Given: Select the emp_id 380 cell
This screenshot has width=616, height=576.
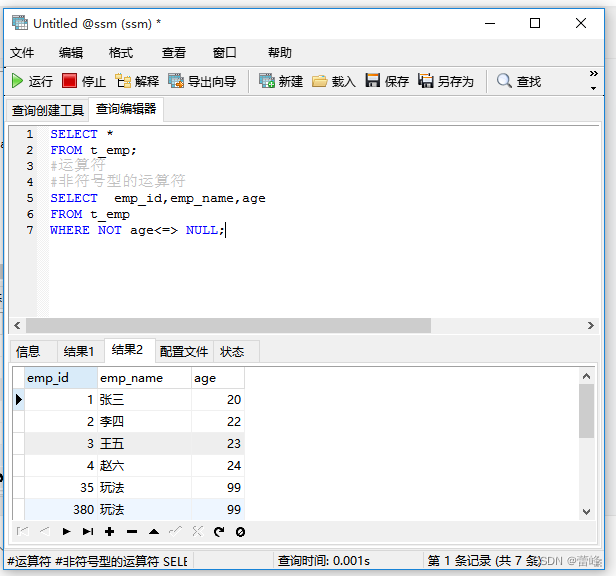Looking at the screenshot, I should click(x=61, y=510).
